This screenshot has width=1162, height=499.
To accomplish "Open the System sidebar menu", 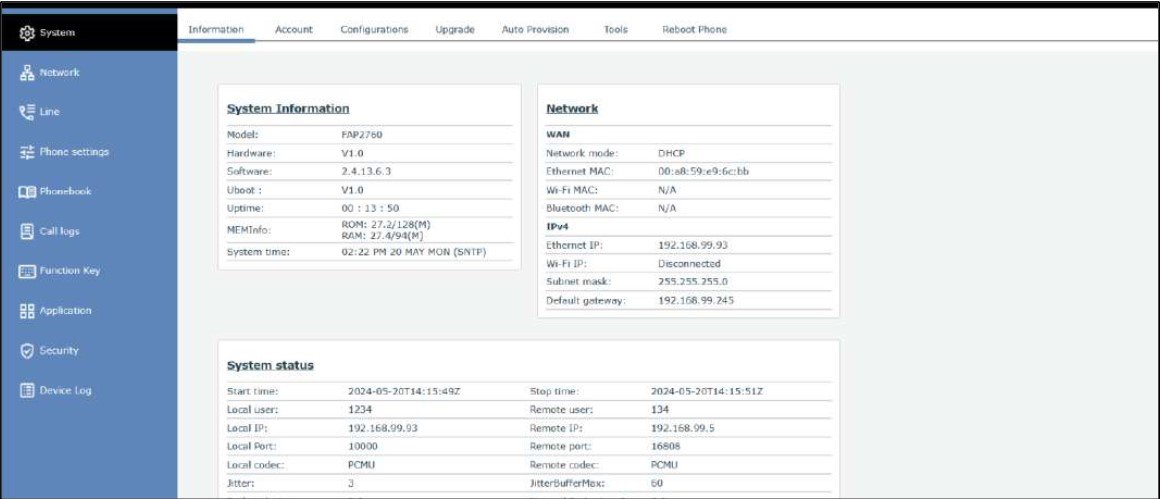I will (89, 33).
